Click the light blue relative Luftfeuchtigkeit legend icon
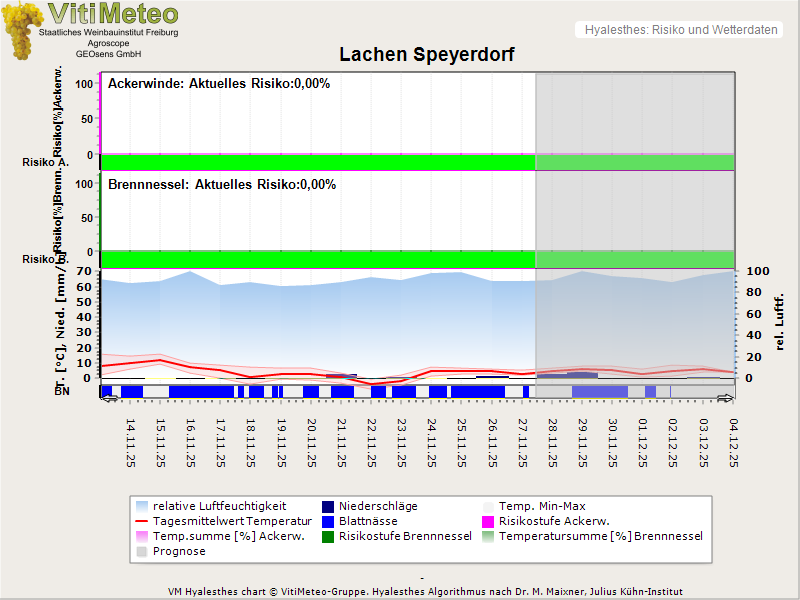 (x=142, y=506)
